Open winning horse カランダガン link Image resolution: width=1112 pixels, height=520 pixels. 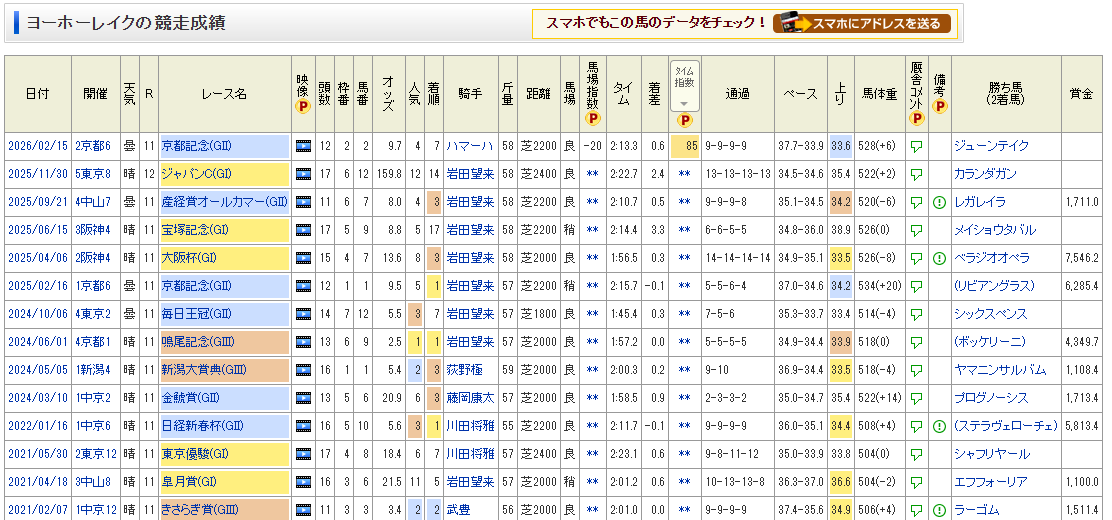(x=987, y=174)
